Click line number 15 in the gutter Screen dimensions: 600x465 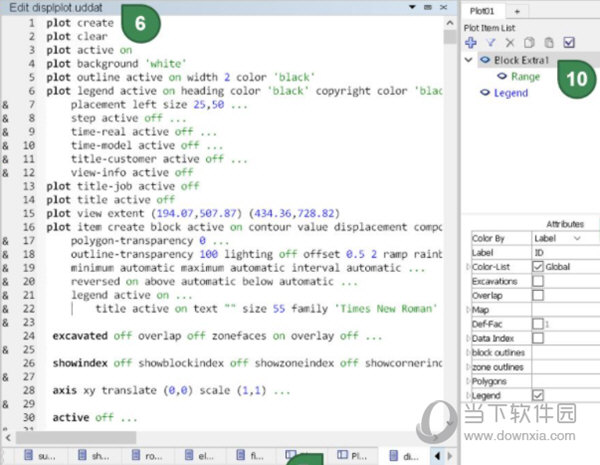(x=29, y=213)
